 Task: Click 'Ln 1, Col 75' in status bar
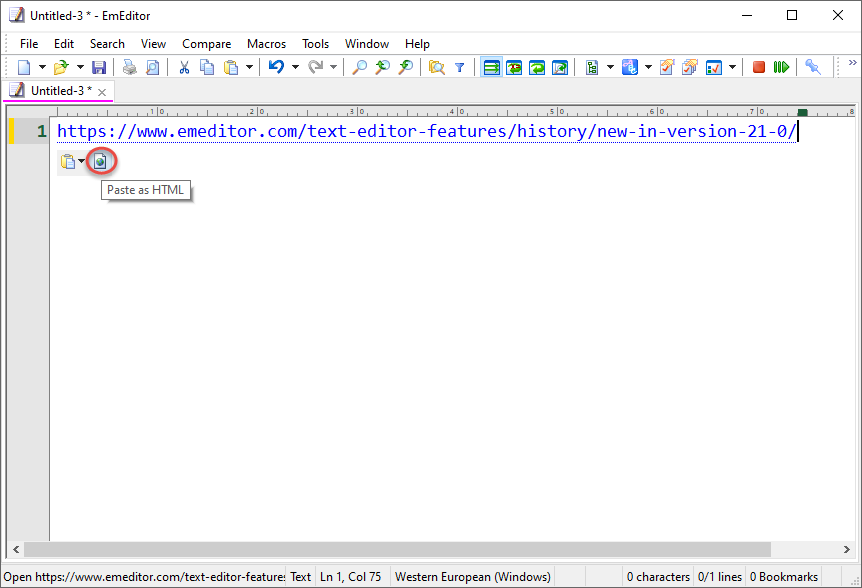tap(351, 576)
